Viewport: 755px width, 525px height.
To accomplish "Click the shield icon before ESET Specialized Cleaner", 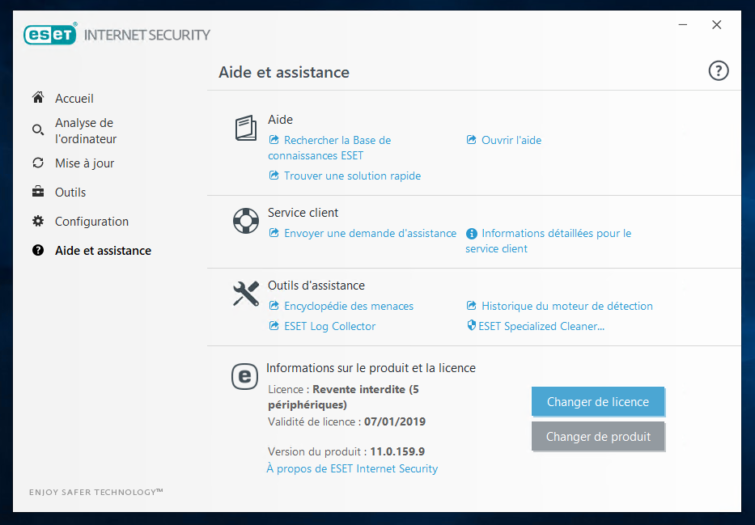I will tap(471, 325).
